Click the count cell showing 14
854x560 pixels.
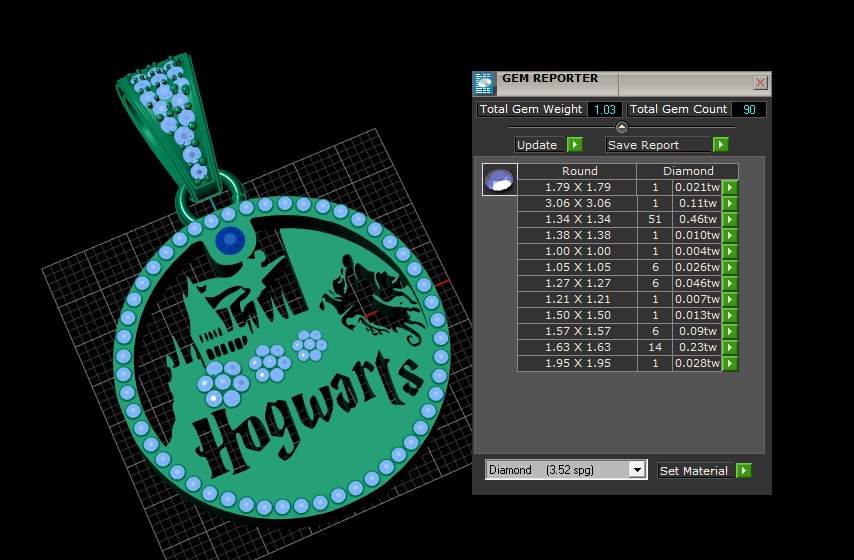(x=655, y=347)
